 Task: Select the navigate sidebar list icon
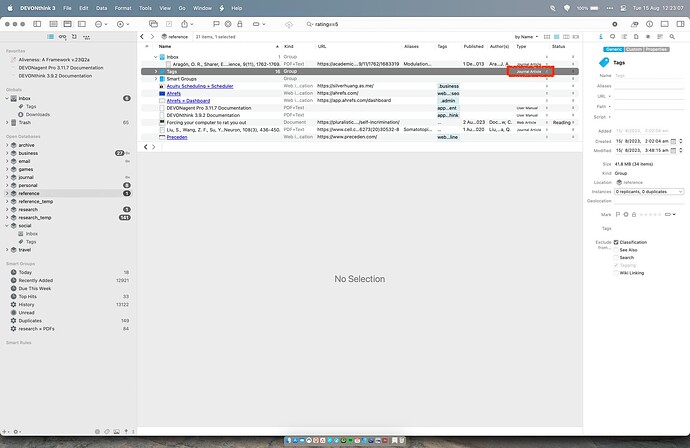pos(51,37)
